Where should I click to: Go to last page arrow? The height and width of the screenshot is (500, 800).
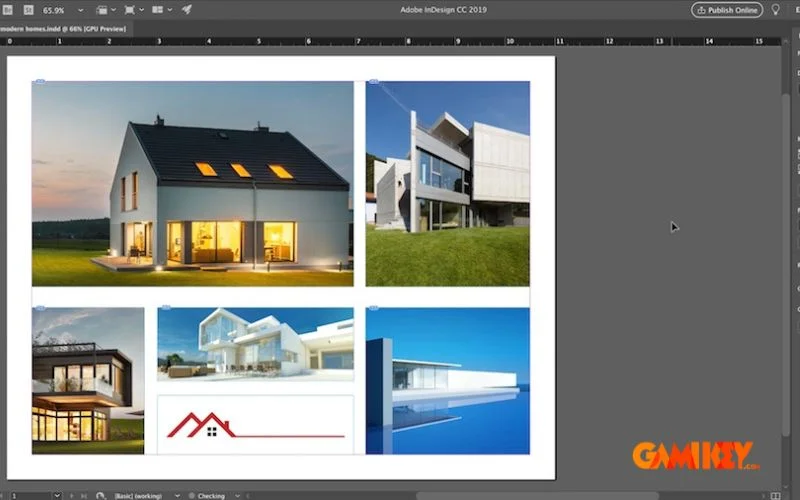84,496
